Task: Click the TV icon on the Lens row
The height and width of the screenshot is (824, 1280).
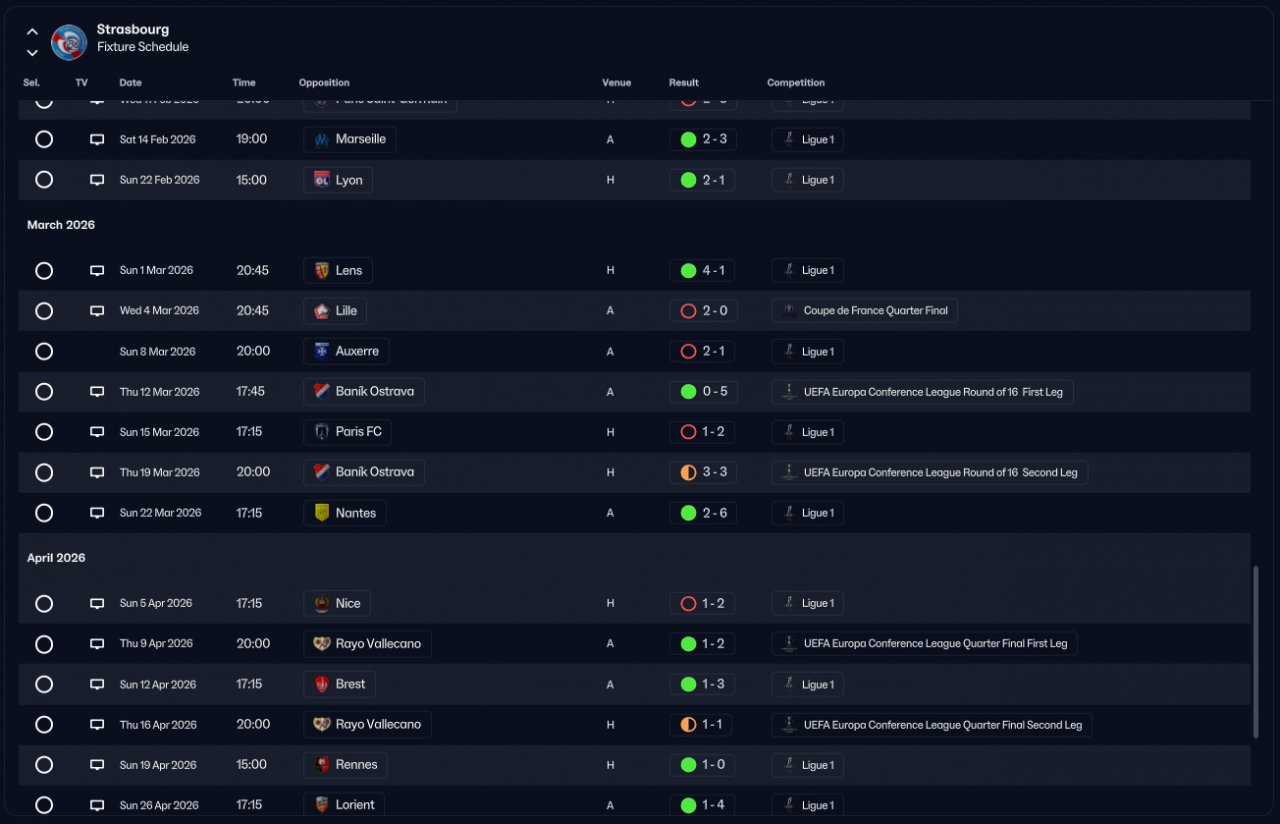Action: pyautogui.click(x=97, y=270)
